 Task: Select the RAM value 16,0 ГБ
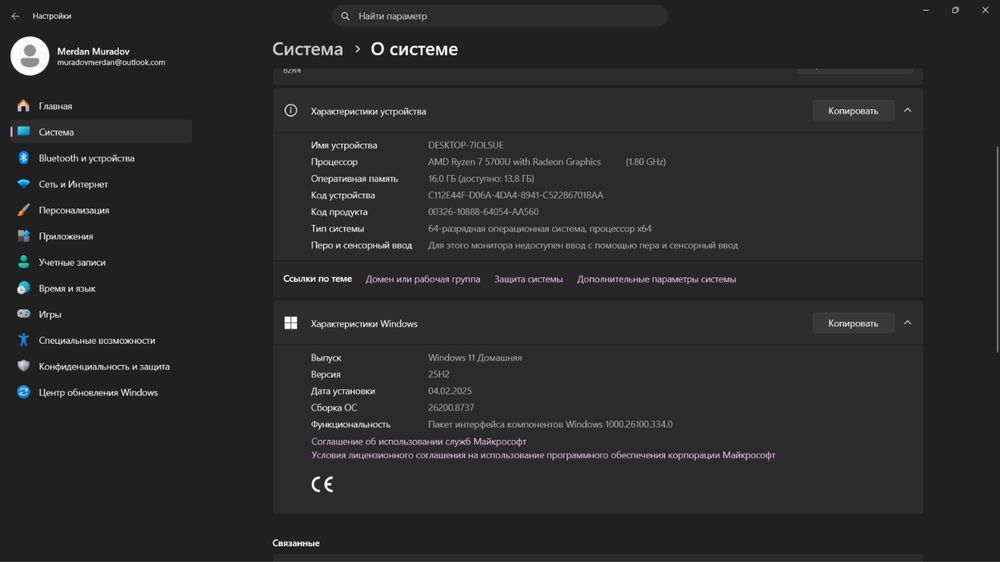(x=481, y=179)
